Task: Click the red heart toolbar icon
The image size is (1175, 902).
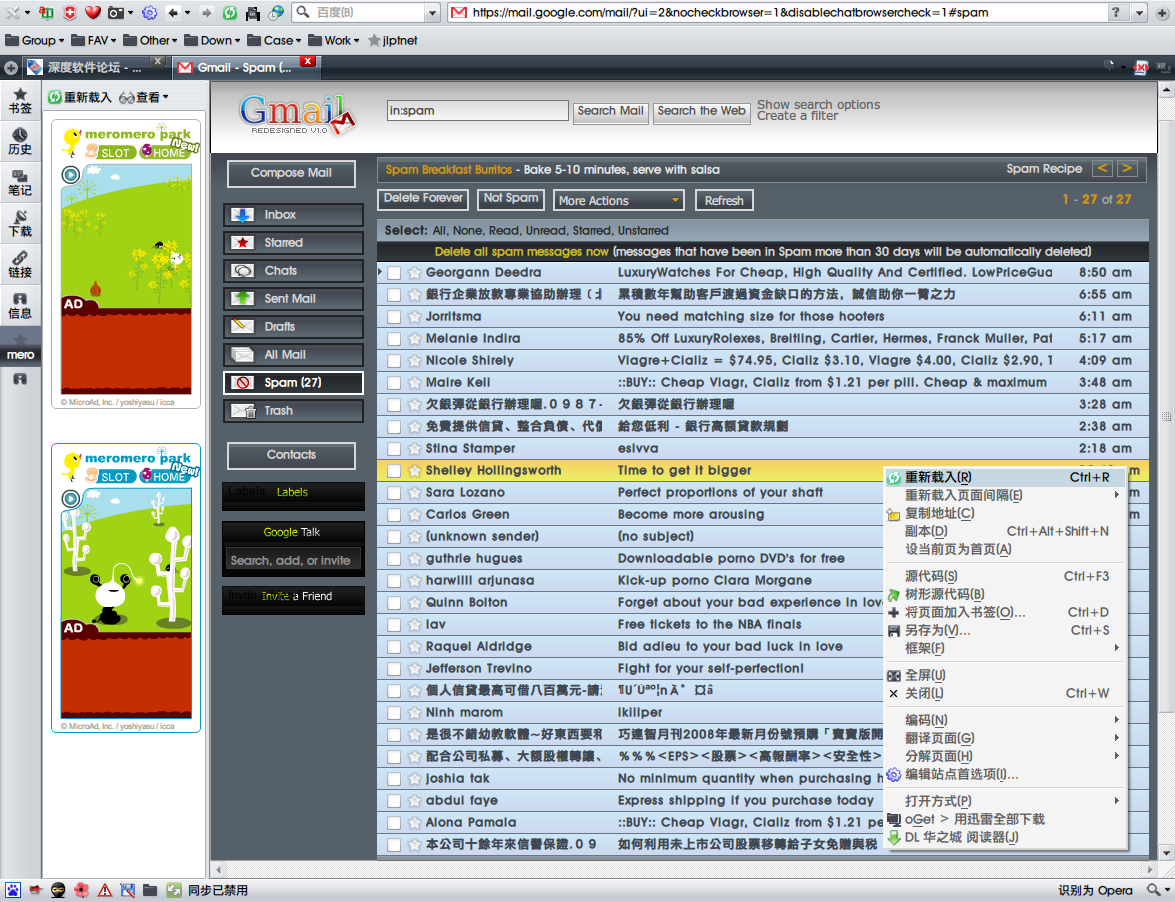Action: pyautogui.click(x=92, y=12)
